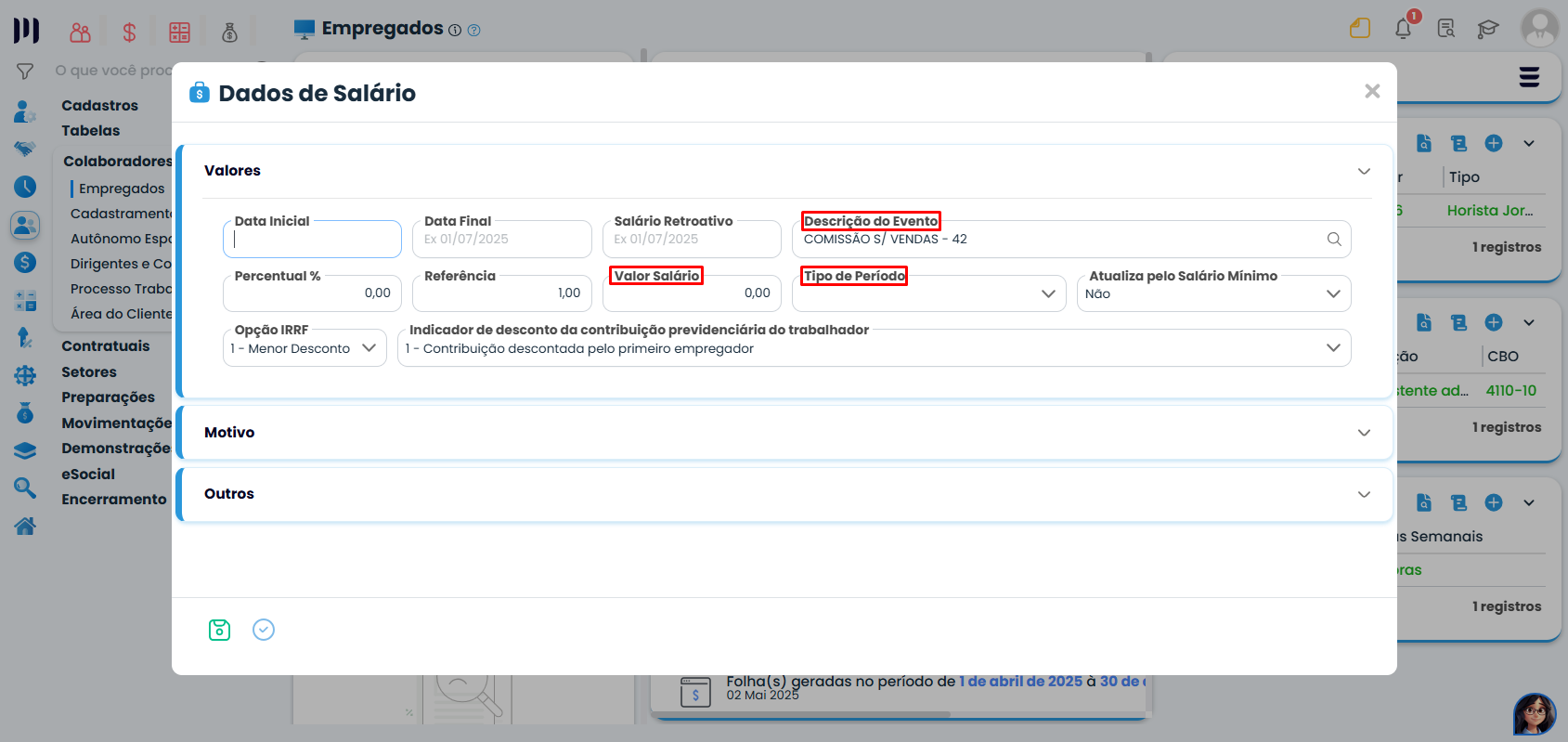Click the layers stack icon in the sidebar
This screenshot has width=1568, height=742.
coord(25,450)
